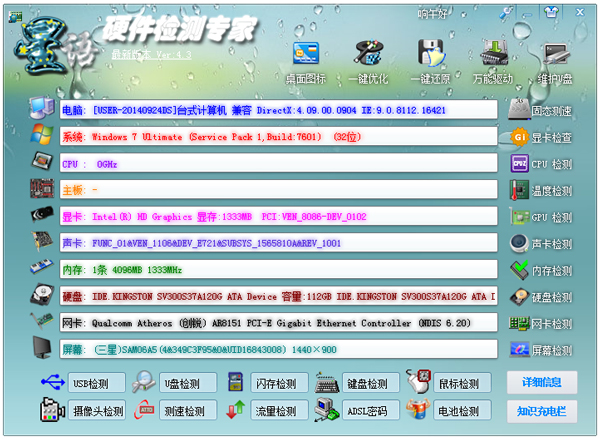
Task: Click the speed gauge icon beside 测速检测
Action: click(144, 410)
